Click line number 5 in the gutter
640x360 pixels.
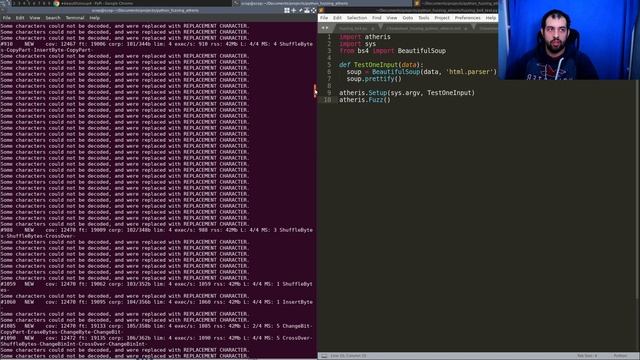coord(329,65)
